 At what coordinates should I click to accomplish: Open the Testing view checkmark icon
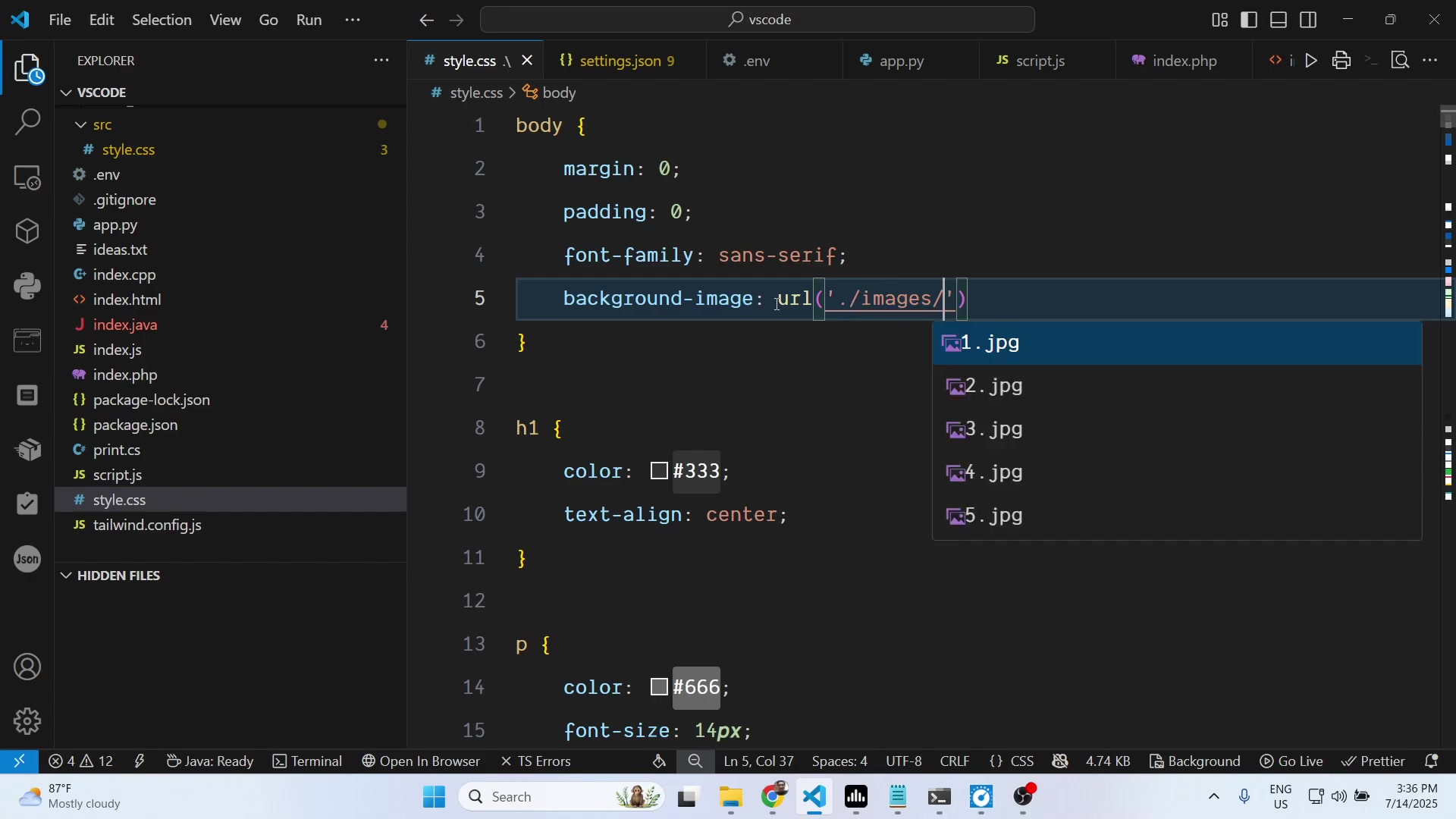(27, 504)
